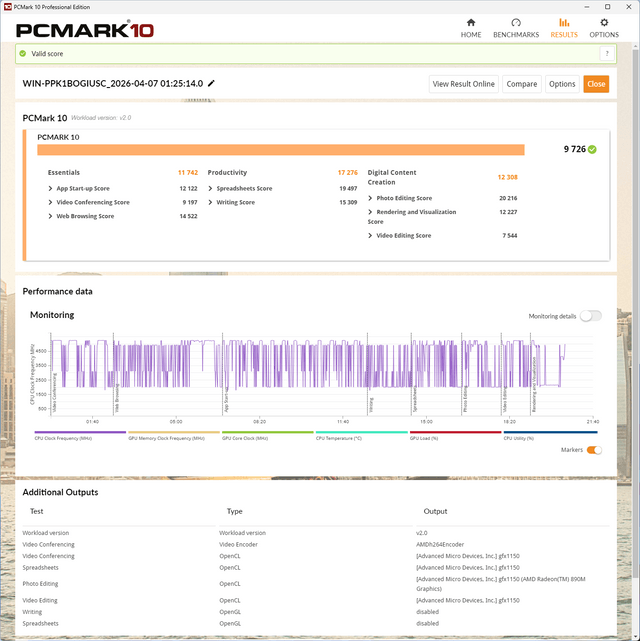
Task: Minimize the PCMark 10 window
Action: click(x=587, y=7)
